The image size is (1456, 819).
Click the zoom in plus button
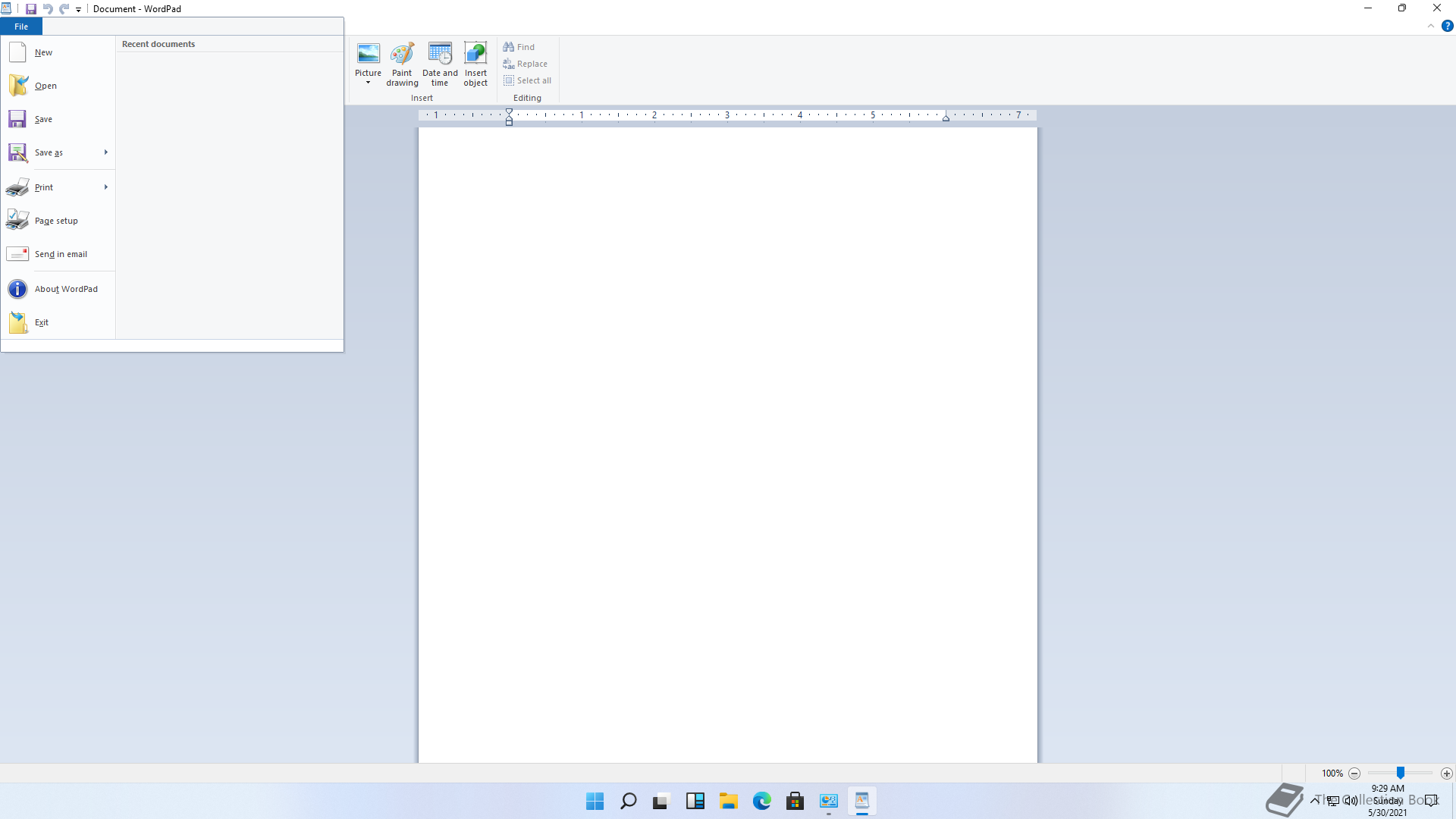point(1447,773)
